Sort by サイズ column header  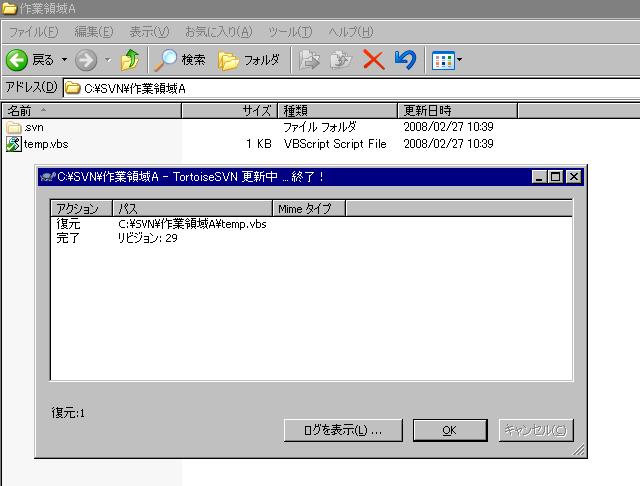point(229,111)
